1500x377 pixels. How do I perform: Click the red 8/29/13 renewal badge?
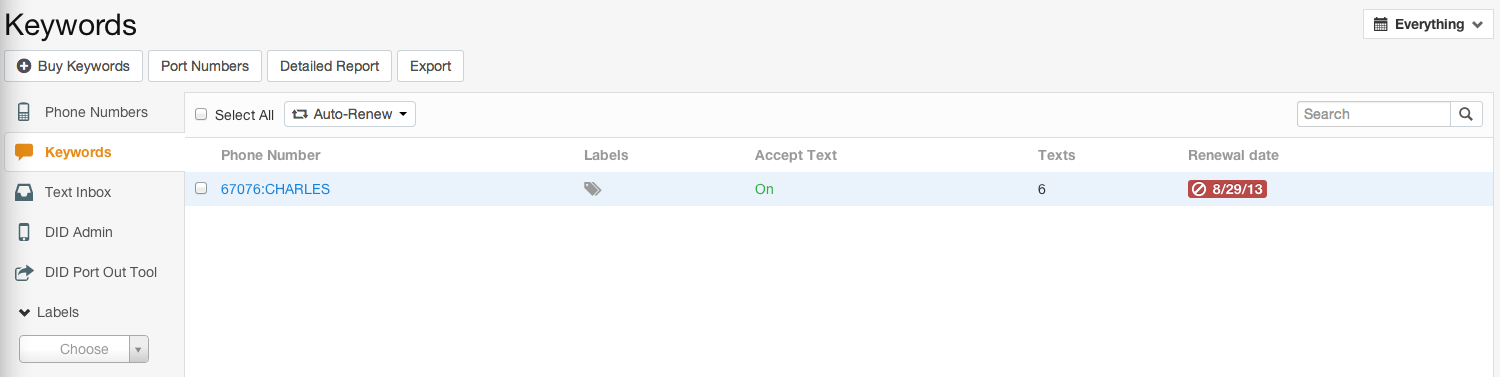(1227, 189)
